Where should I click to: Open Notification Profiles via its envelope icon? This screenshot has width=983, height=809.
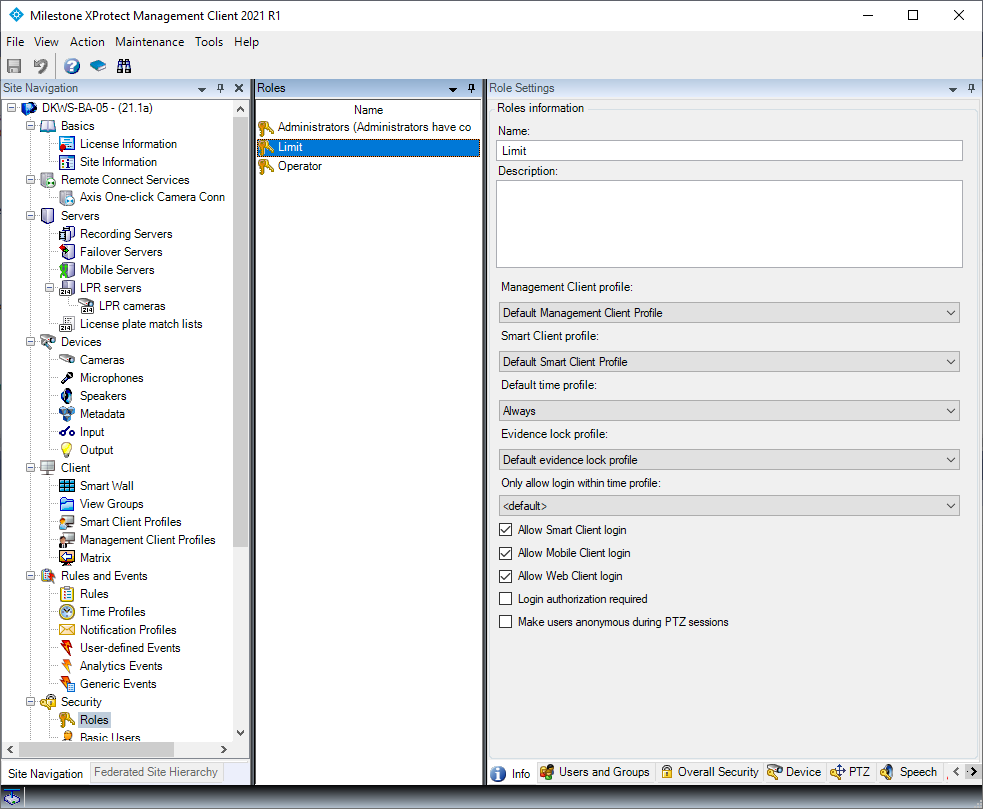pos(68,629)
